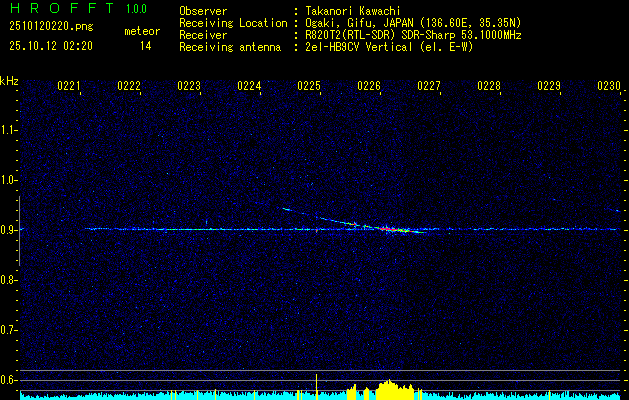
Task: Click Ogaki, Gifu, JAPAN coordinates text
Action: point(413,23)
